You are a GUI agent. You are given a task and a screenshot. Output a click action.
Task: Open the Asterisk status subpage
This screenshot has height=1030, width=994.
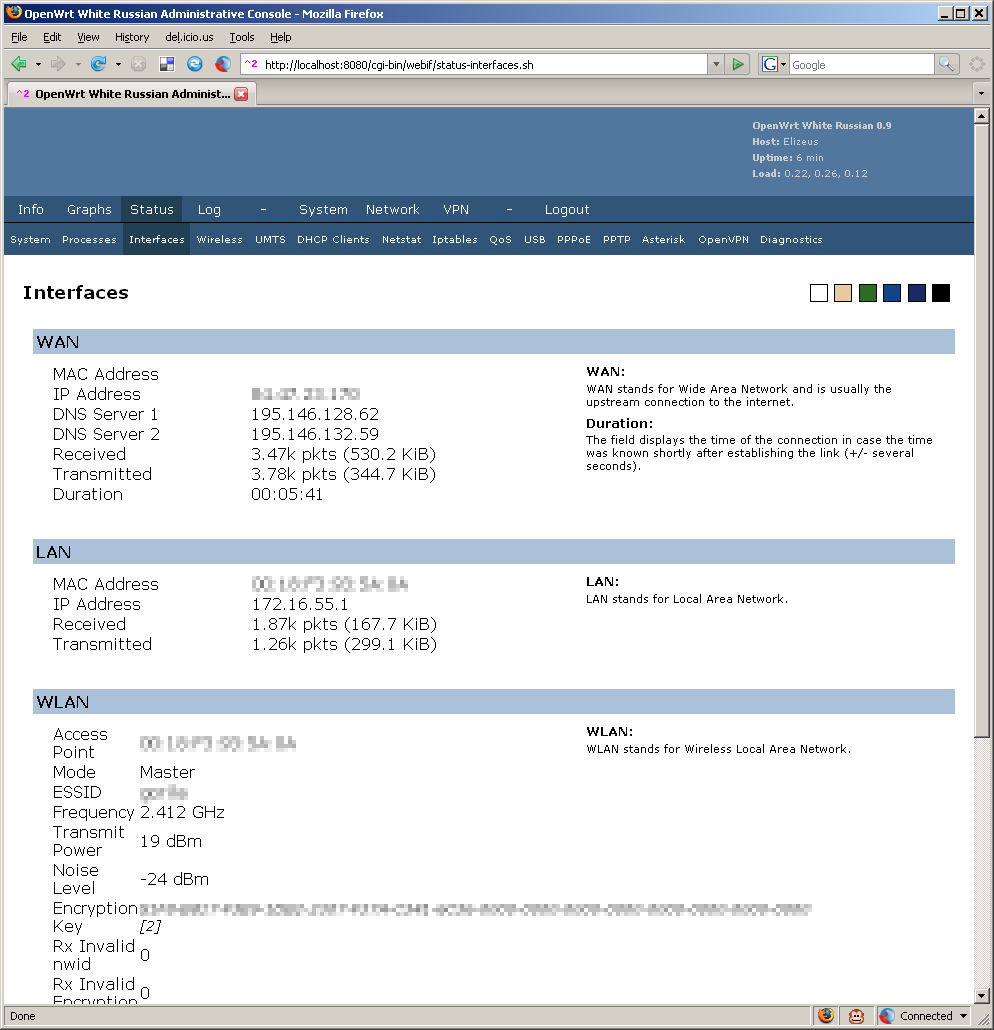(663, 240)
